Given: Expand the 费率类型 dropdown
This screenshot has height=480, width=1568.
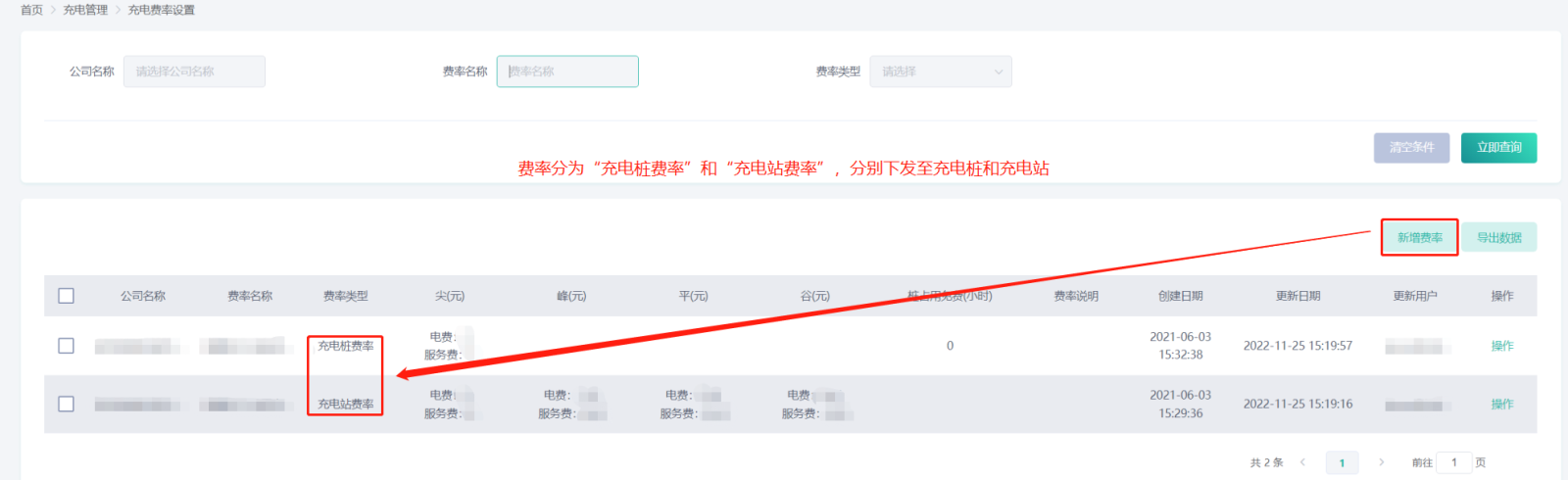Looking at the screenshot, I should [940, 72].
